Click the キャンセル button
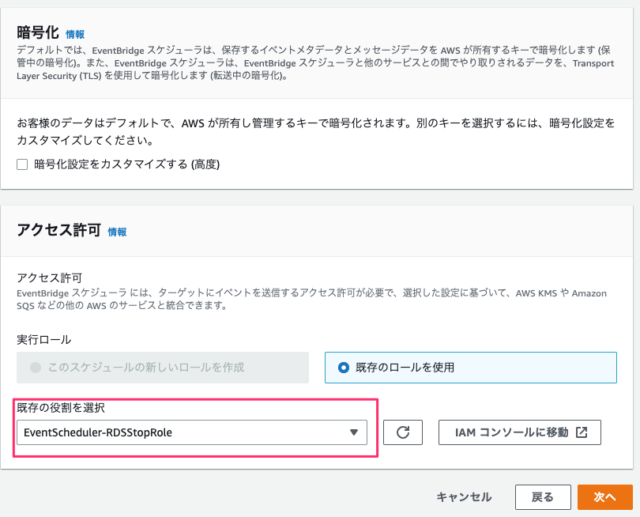The image size is (640, 517). [464, 497]
